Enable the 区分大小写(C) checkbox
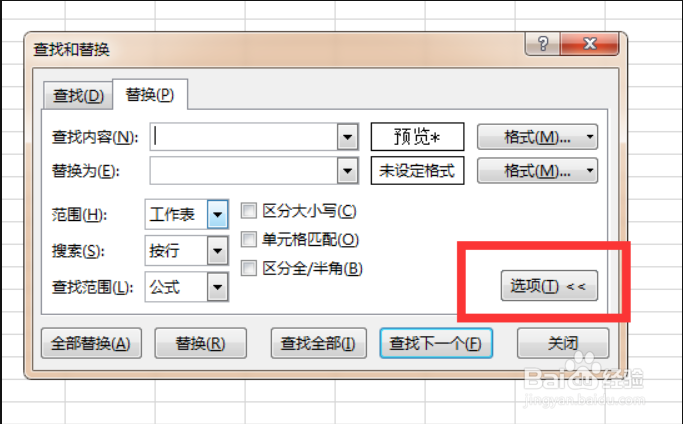 point(249,211)
